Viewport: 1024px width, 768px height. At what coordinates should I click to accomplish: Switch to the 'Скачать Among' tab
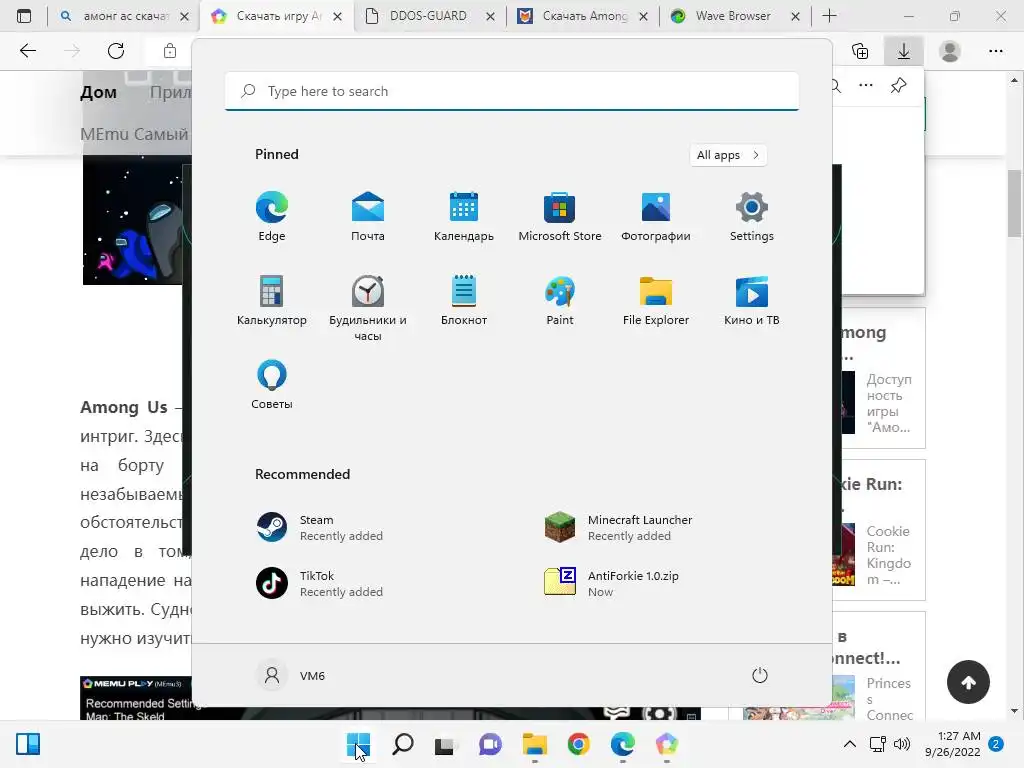click(584, 16)
